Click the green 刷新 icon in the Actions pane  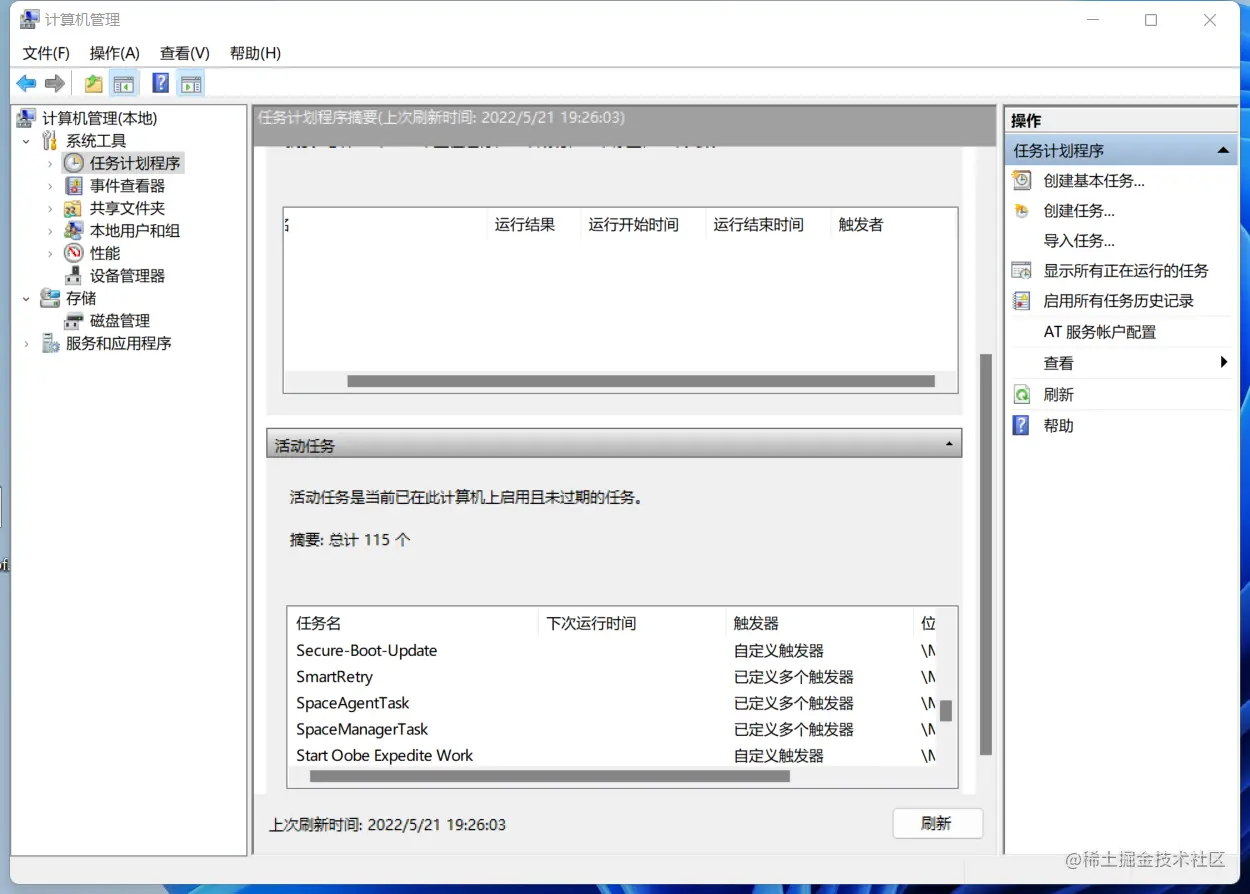tap(1021, 395)
